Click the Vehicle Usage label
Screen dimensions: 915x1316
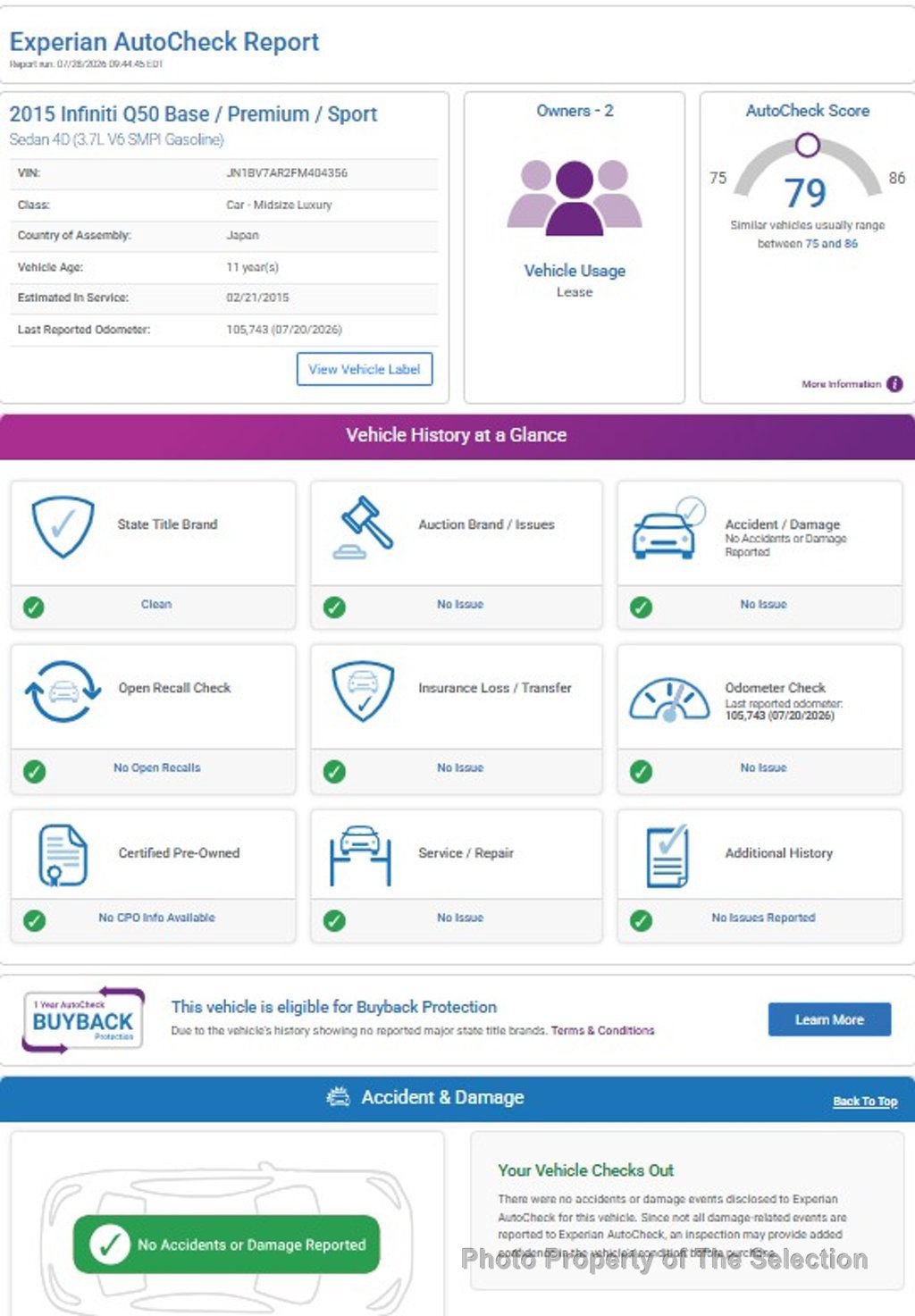click(x=575, y=271)
